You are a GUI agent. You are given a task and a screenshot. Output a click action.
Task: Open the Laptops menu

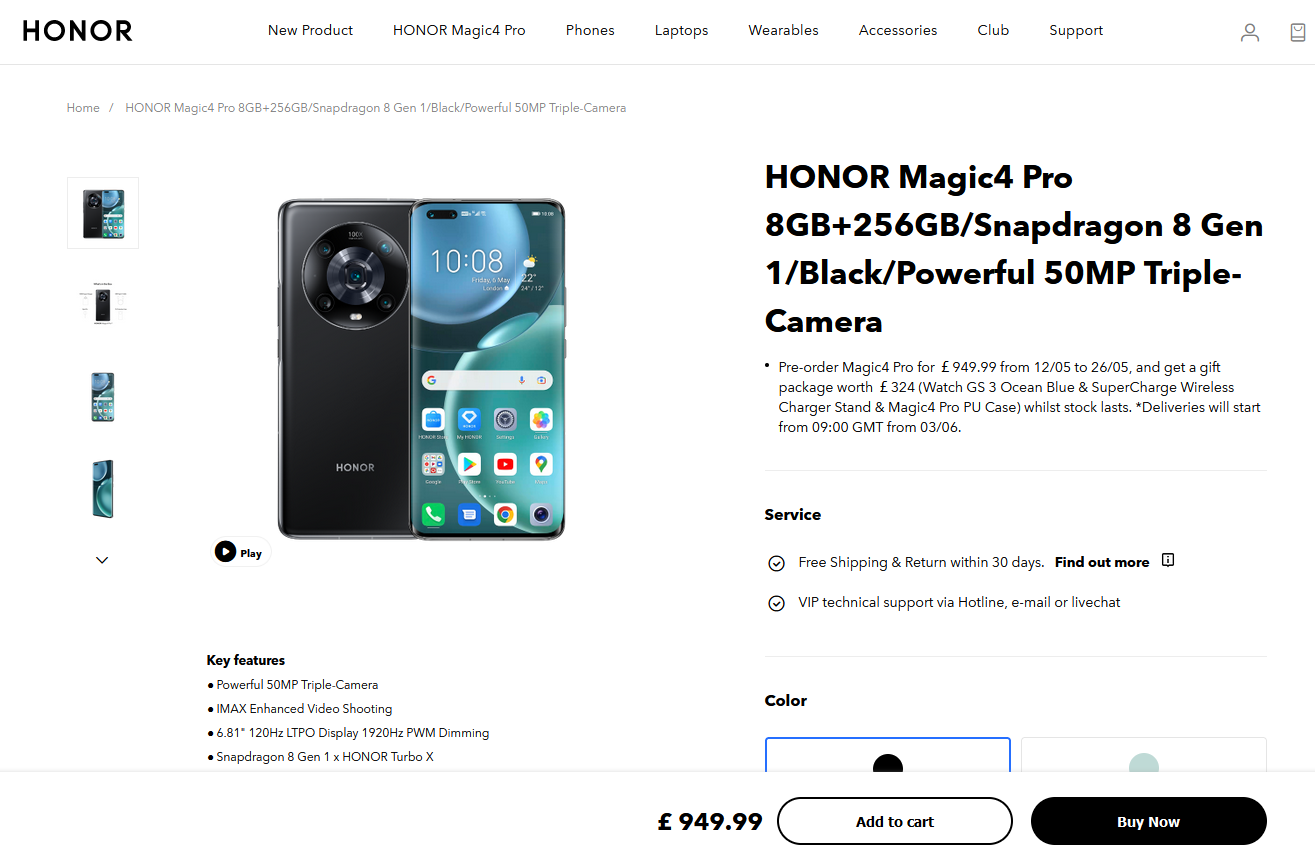tap(682, 30)
